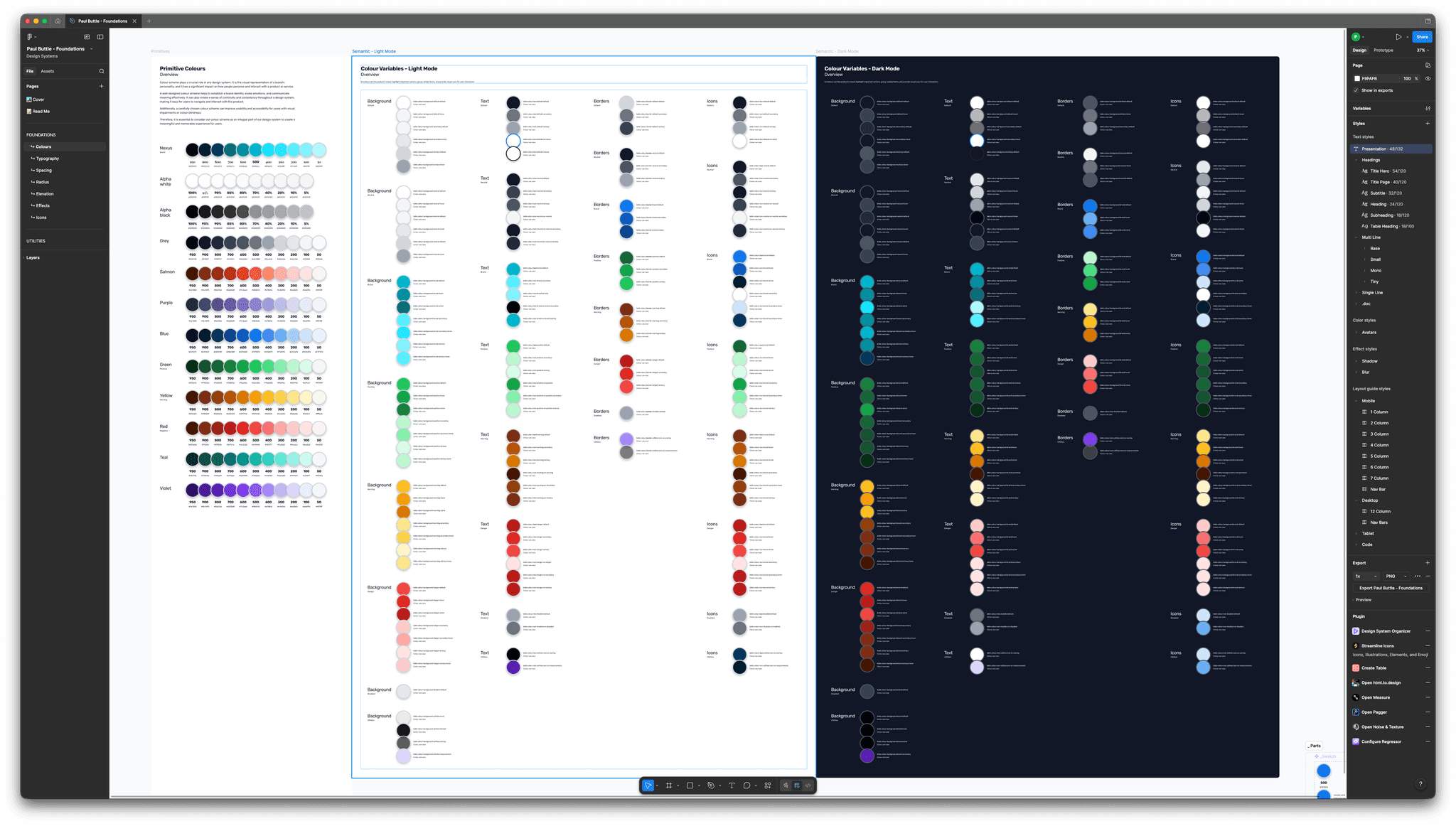Screen dimensions: 1456x826
Task: Select the Frame tool
Action: click(x=669, y=785)
